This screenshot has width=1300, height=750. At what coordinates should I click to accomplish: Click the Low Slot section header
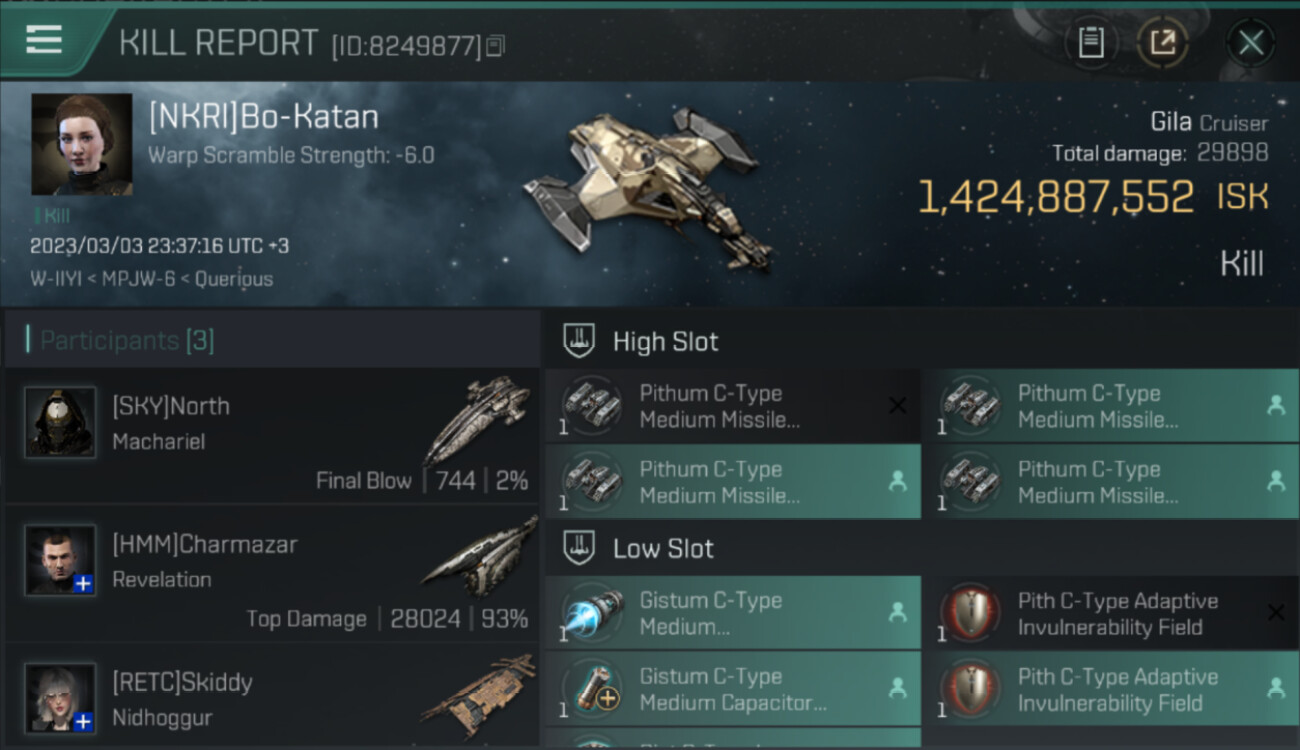click(x=663, y=549)
